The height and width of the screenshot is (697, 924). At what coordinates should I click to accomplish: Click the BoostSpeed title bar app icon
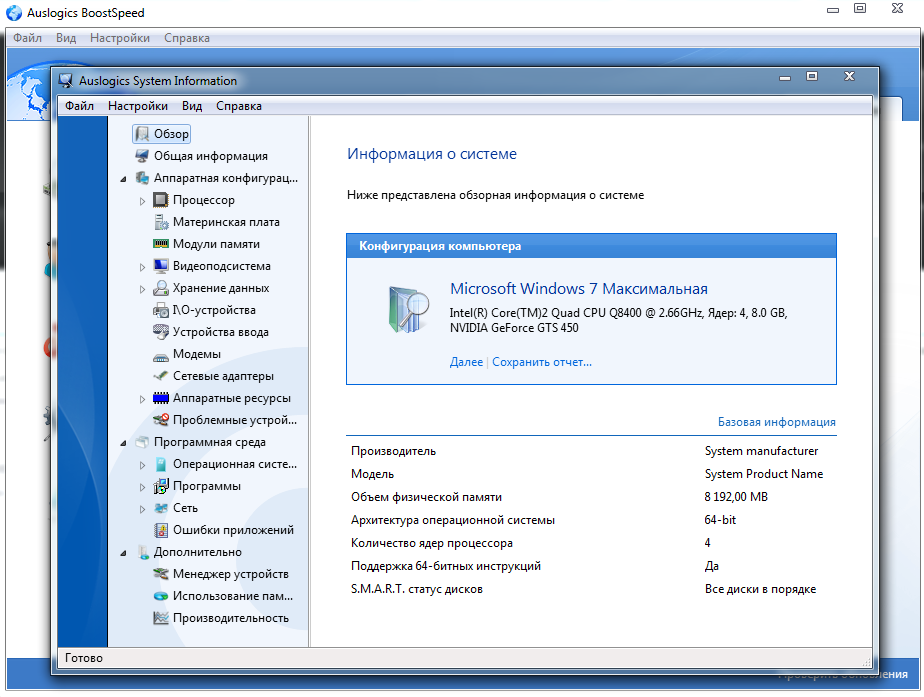[14, 12]
